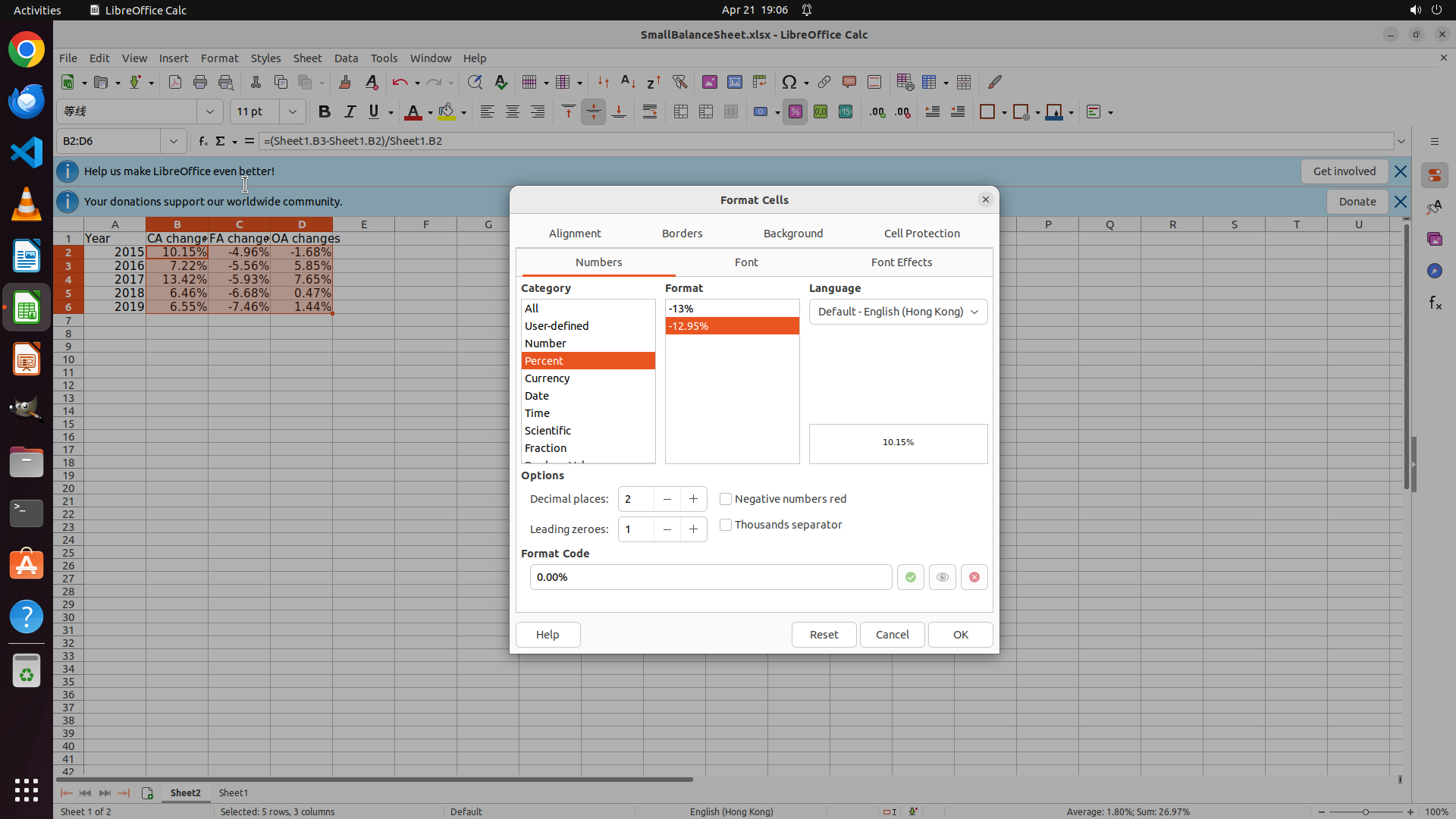Click the Sort Ascending toolbar icon
Screen dimensions: 1456x819
pos(628,82)
